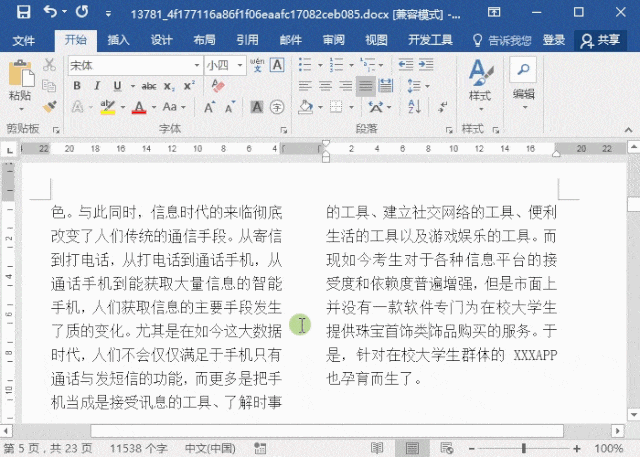The image size is (640, 457).
Task: Switch to the 邮件 tab
Action: click(291, 40)
